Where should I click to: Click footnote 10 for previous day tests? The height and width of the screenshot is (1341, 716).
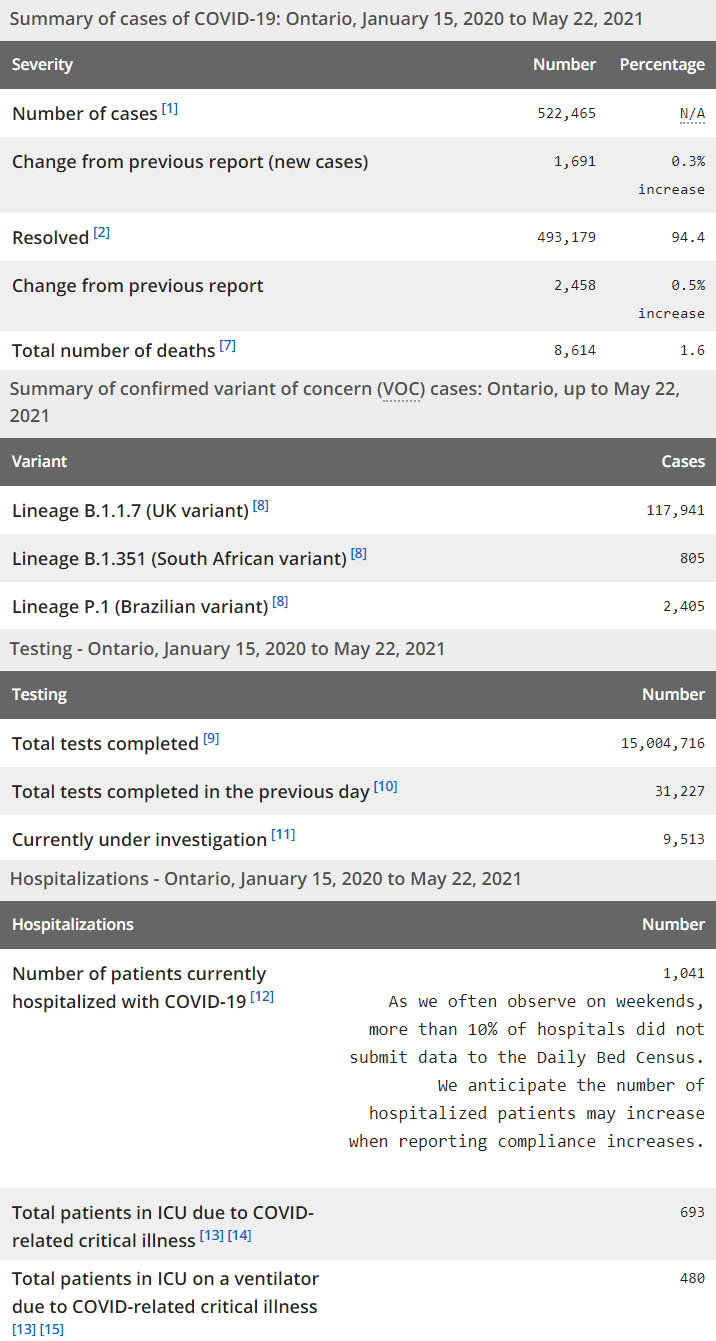point(386,787)
